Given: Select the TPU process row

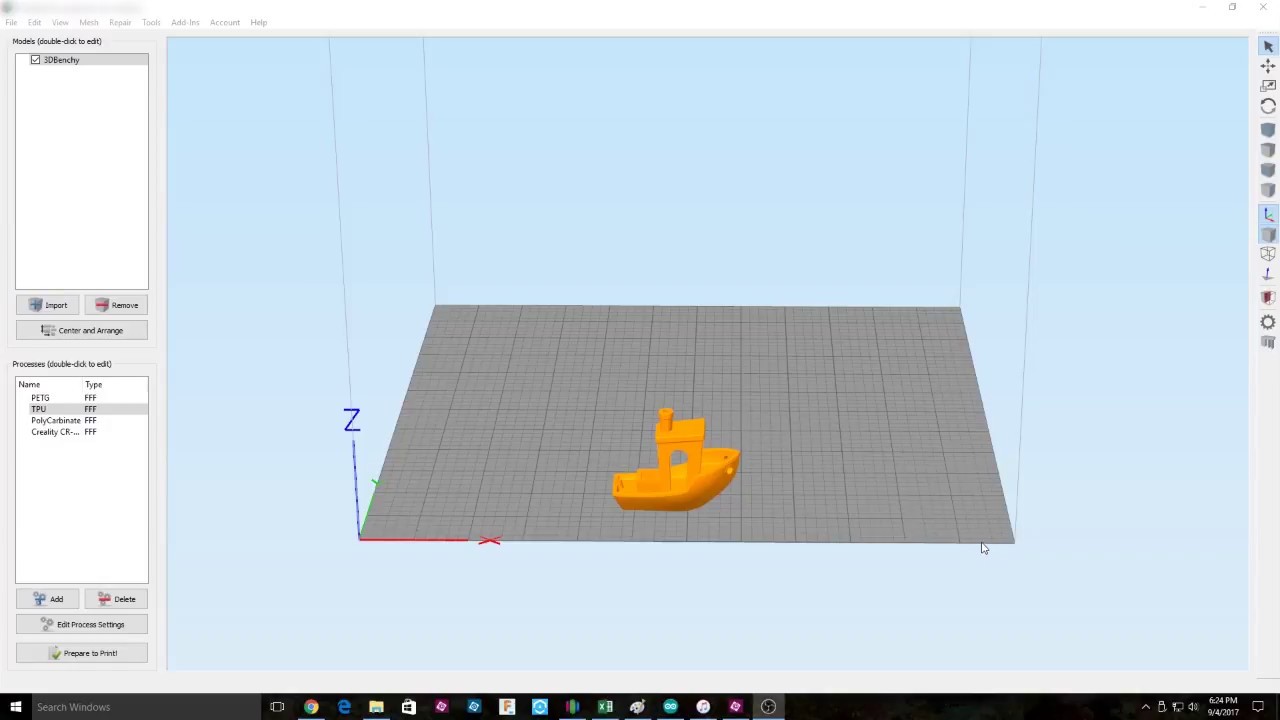Looking at the screenshot, I should [82, 409].
